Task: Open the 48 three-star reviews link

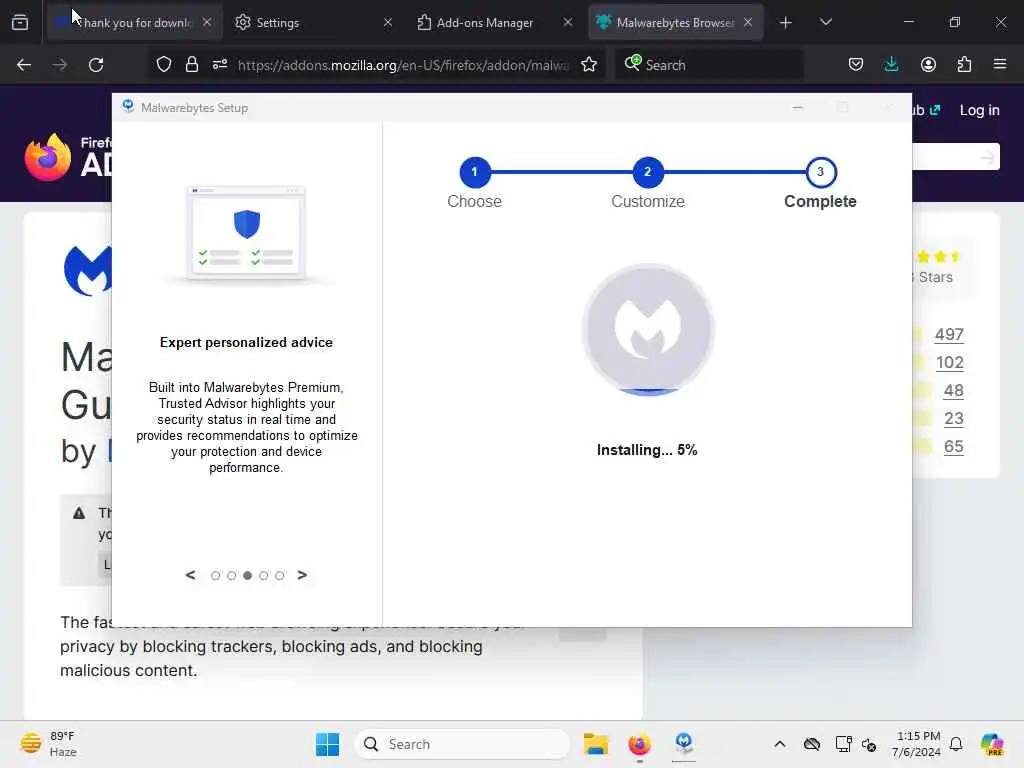Action: pos(953,391)
